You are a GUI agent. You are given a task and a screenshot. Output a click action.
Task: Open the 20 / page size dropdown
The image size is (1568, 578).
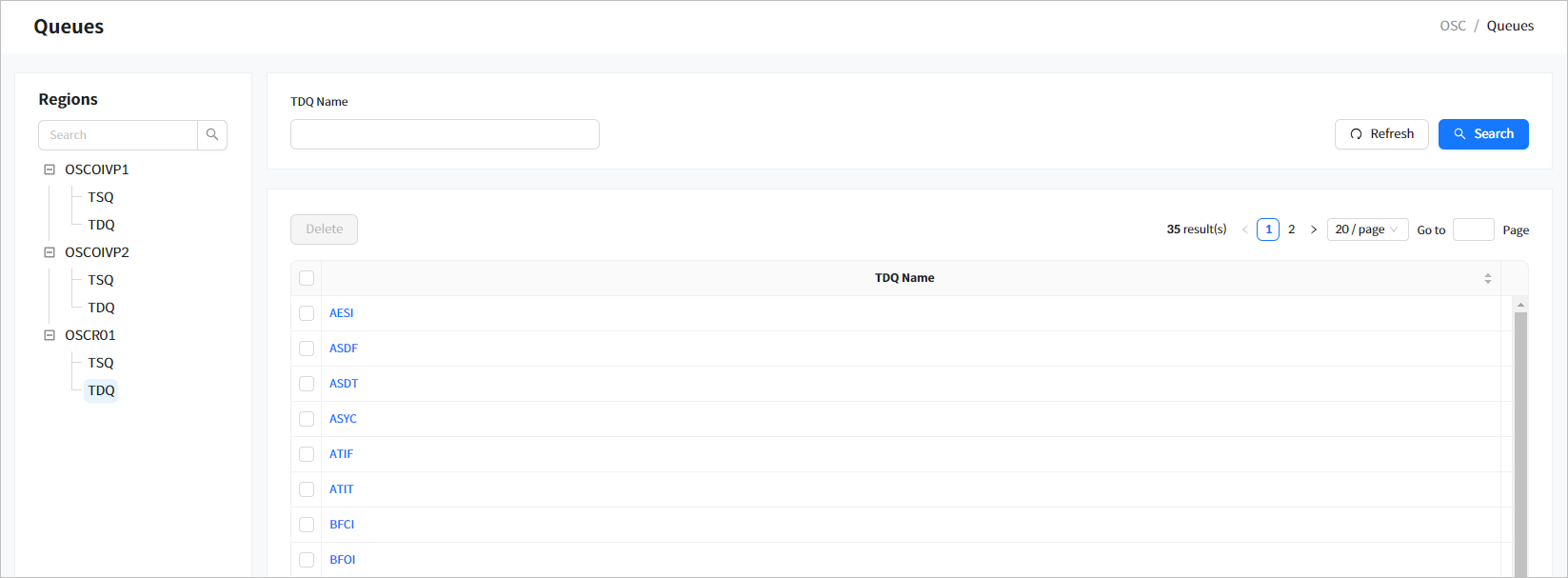tap(1366, 229)
